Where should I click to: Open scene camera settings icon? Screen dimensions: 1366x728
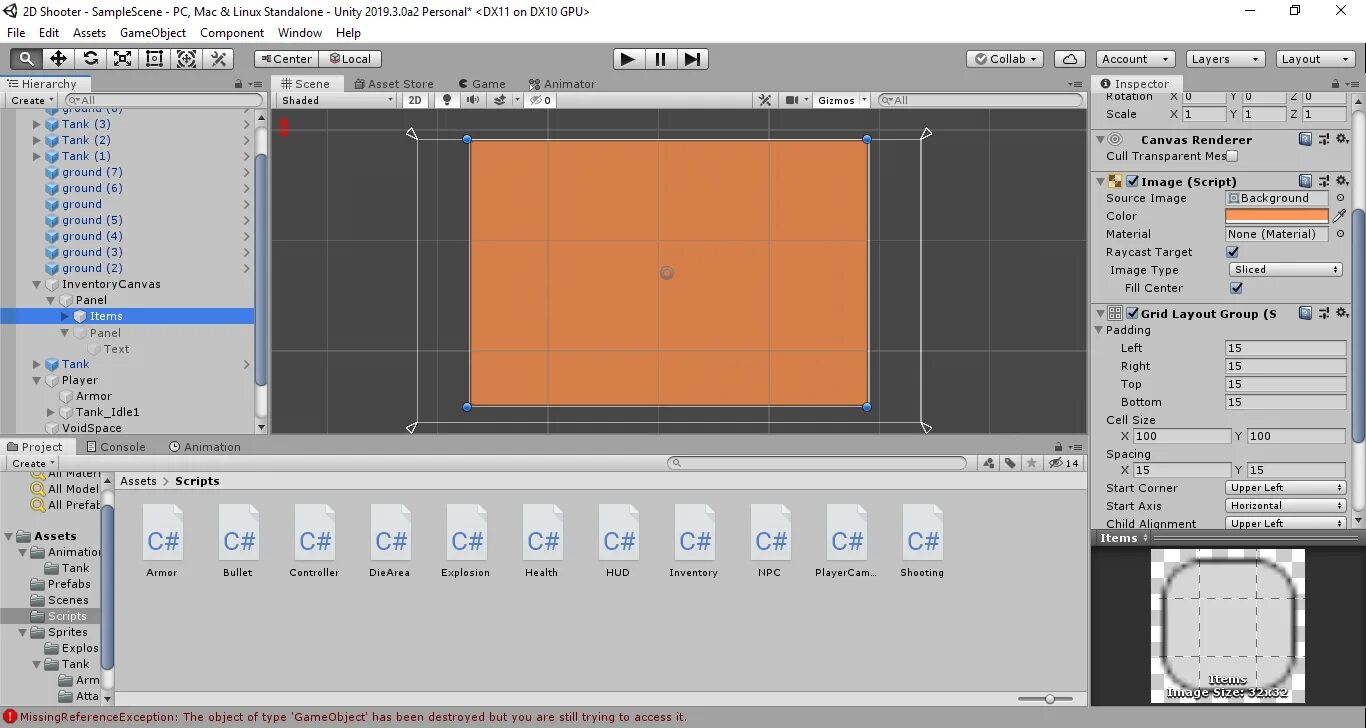[x=796, y=100]
